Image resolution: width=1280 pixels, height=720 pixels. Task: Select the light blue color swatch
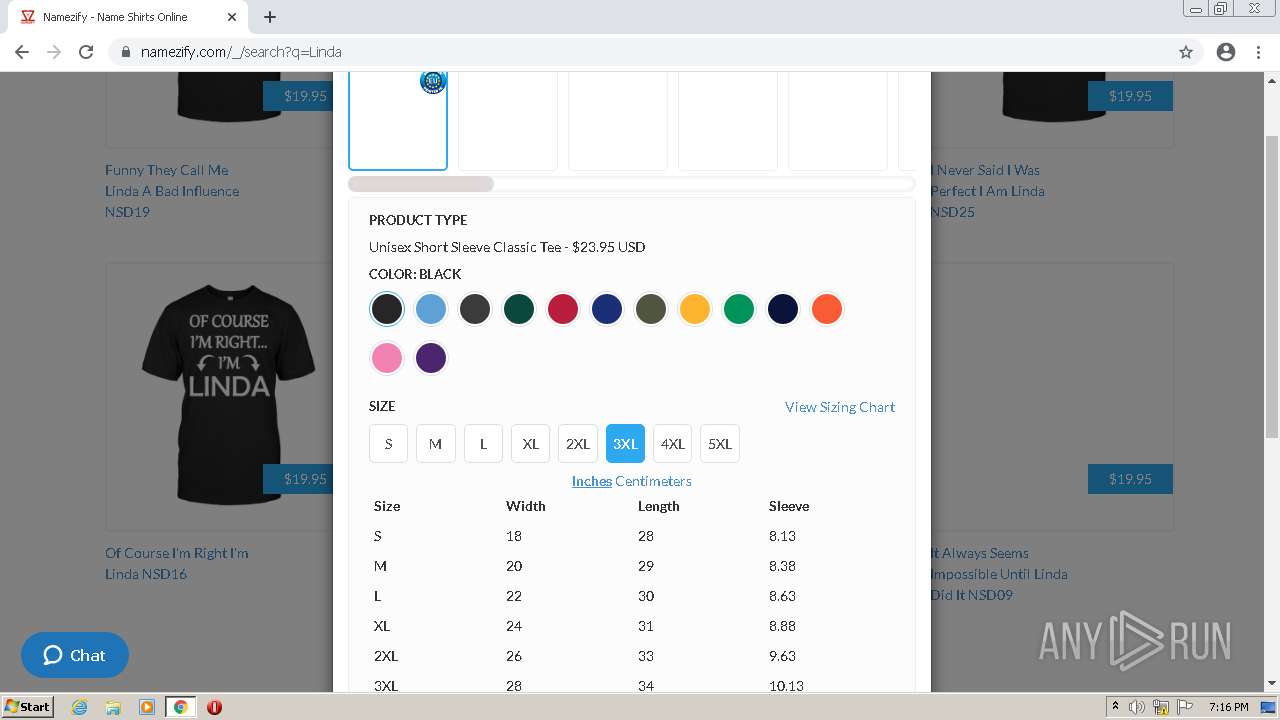[431, 309]
